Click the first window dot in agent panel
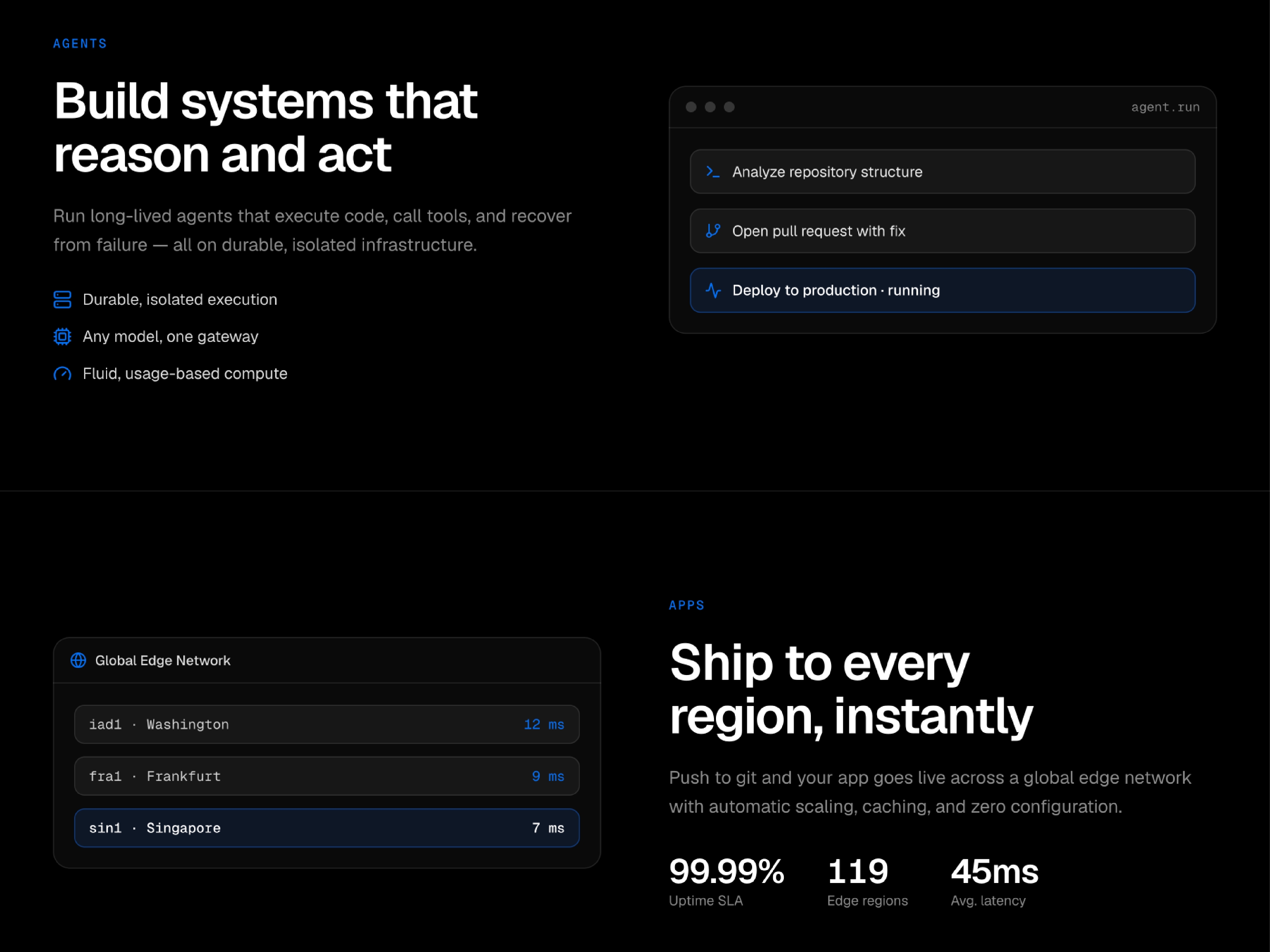The height and width of the screenshot is (952, 1270). [691, 107]
